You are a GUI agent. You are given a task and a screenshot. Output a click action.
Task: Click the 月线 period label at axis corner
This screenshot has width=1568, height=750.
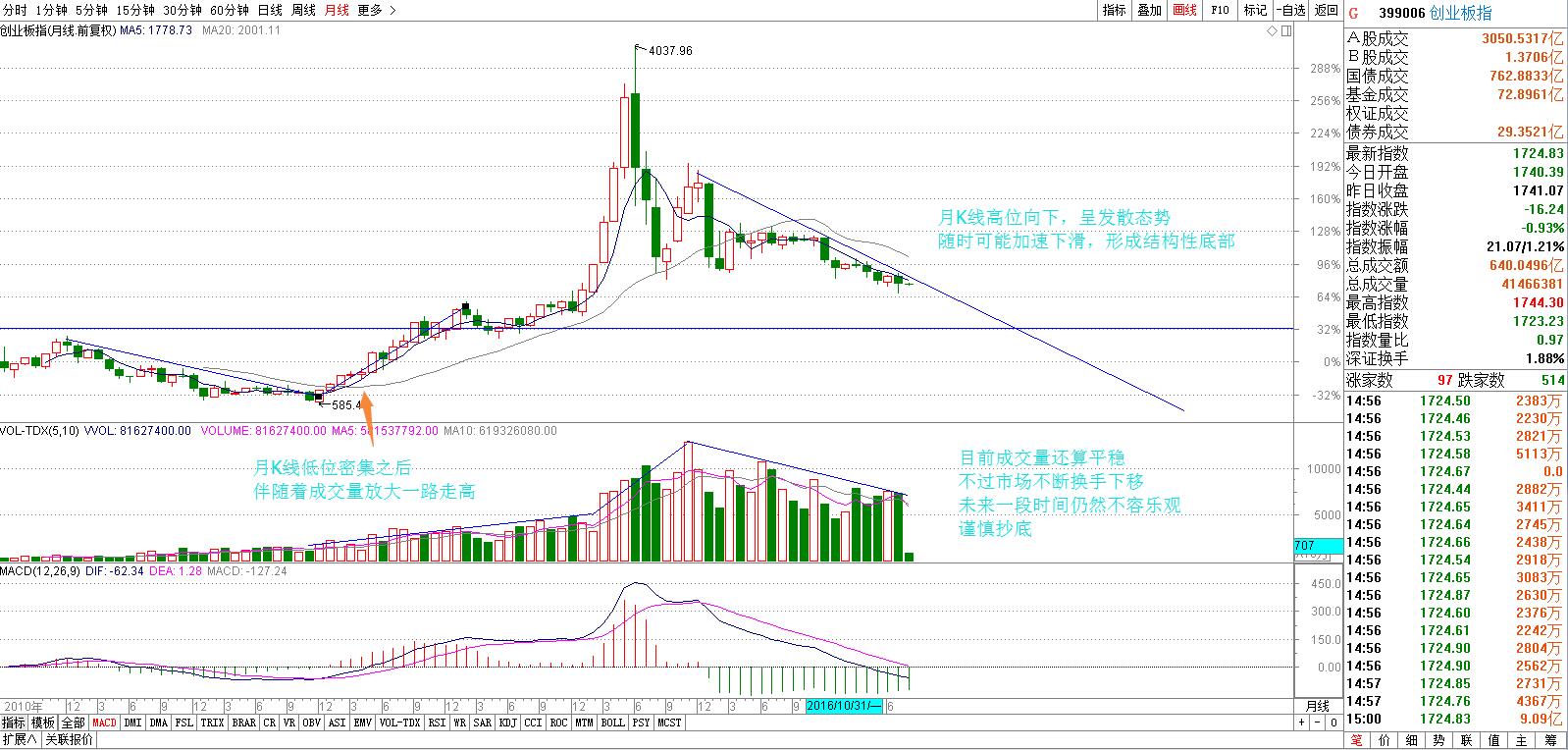click(x=1317, y=706)
